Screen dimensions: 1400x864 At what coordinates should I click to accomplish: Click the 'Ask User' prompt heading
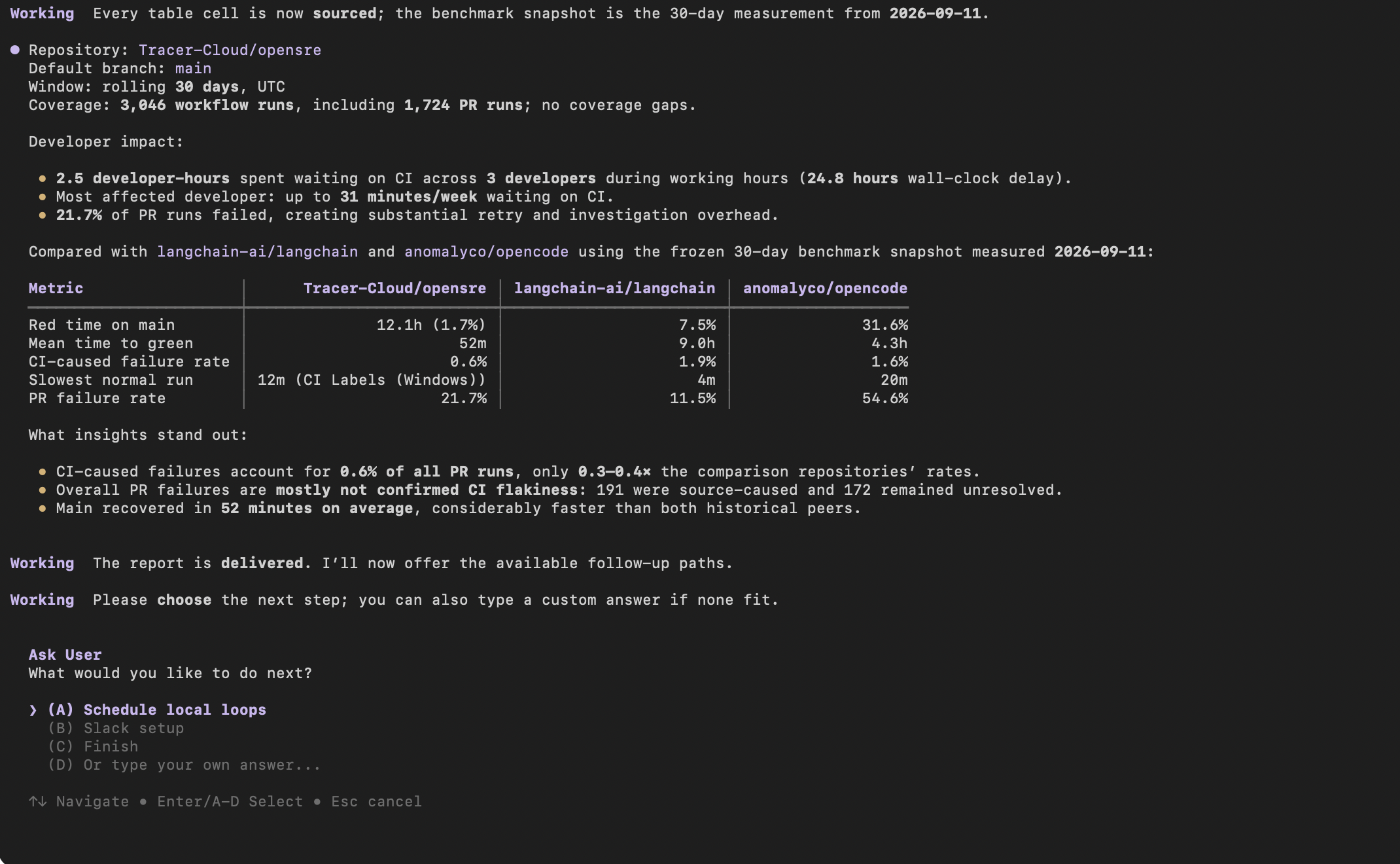coord(65,655)
